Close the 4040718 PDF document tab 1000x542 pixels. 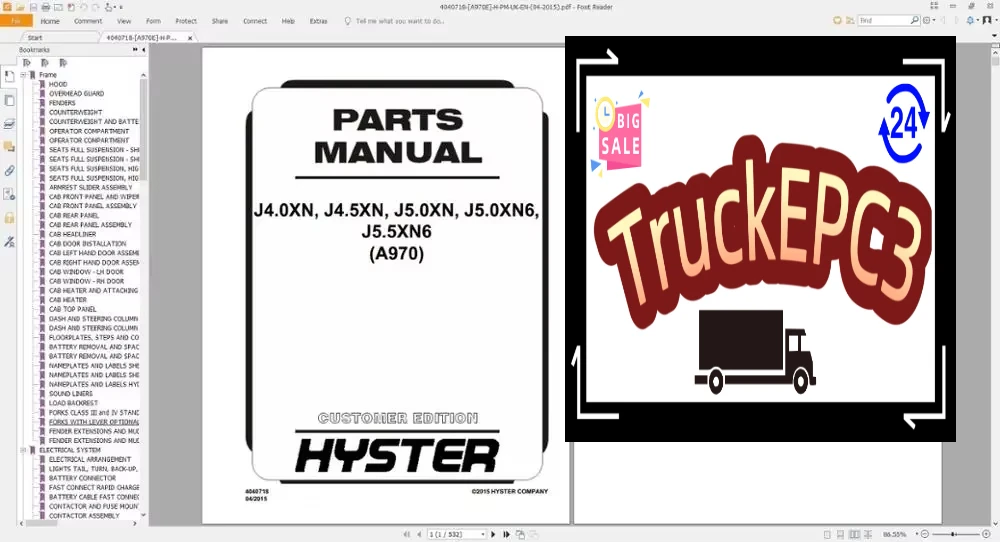190,38
